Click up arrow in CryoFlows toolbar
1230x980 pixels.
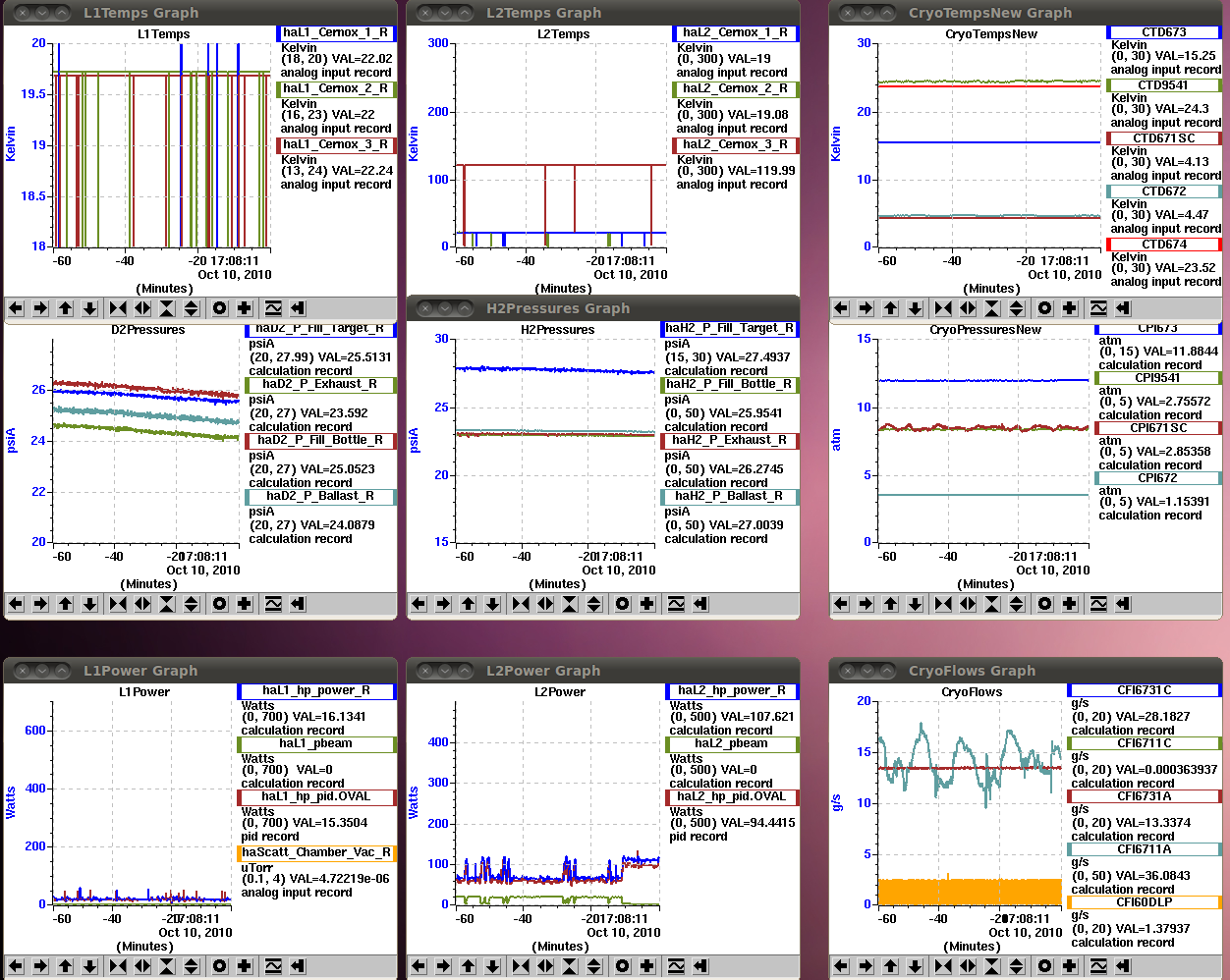click(x=890, y=966)
